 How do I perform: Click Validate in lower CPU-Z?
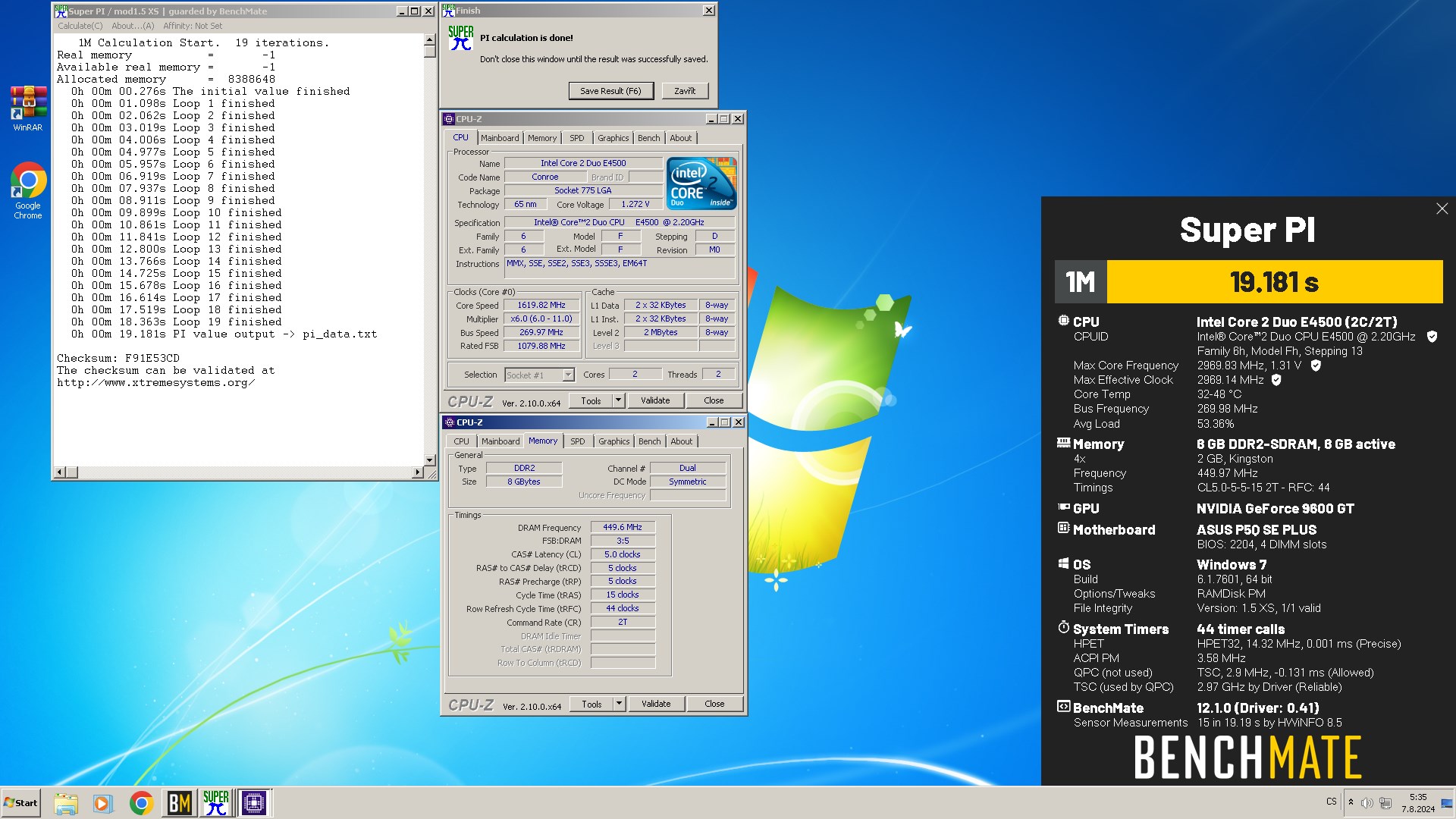[656, 704]
